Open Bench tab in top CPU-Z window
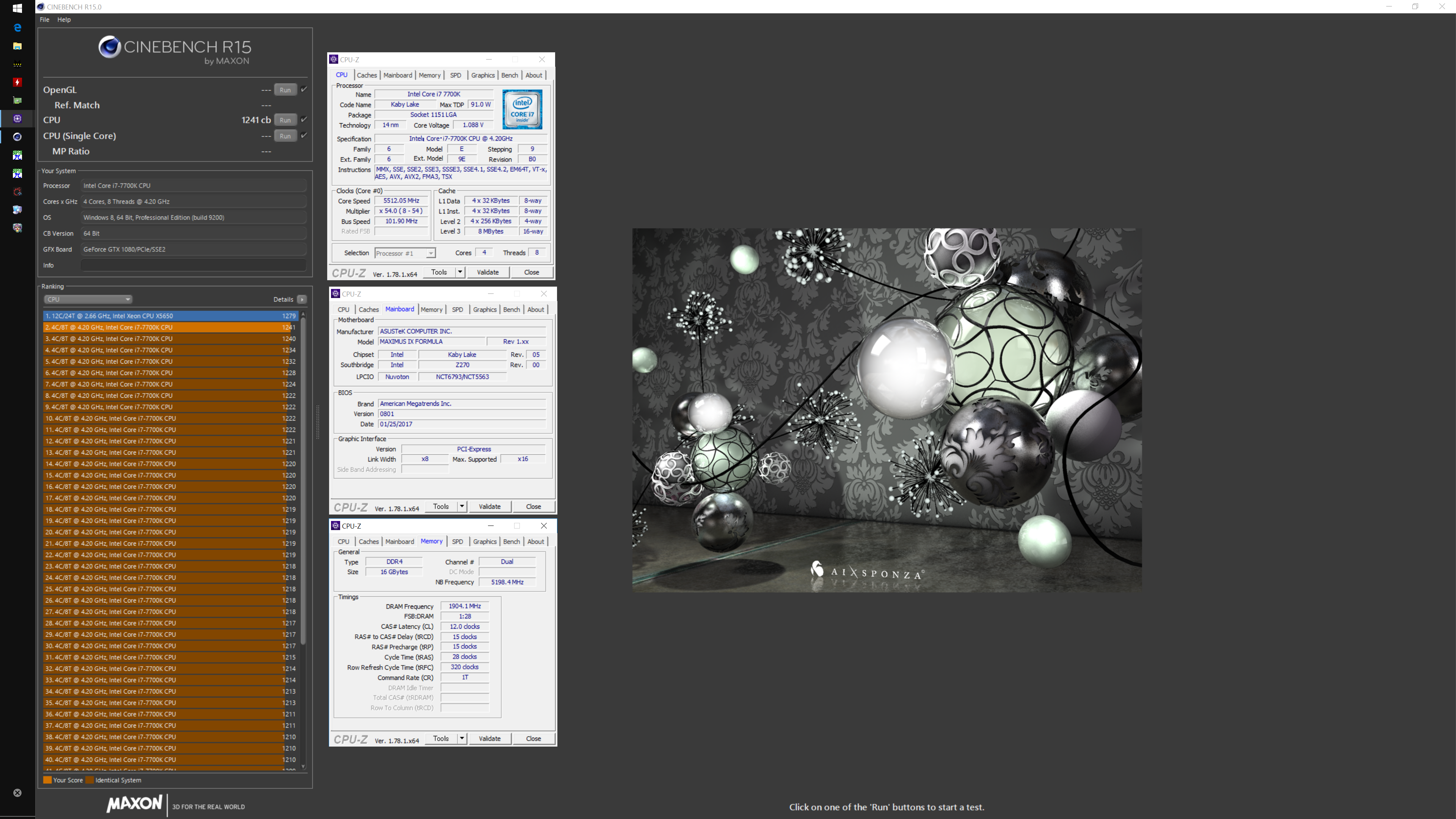Viewport: 1456px width, 819px height. coord(509,75)
